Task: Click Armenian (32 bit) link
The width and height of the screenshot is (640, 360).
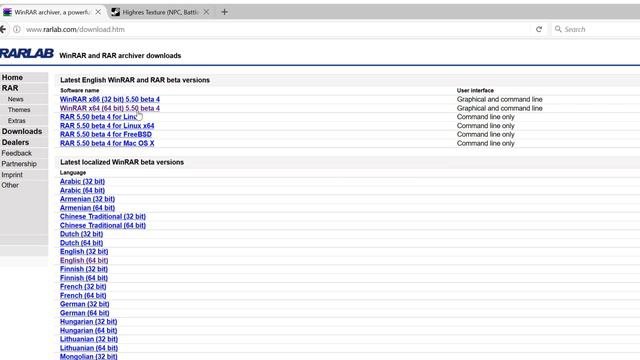Action: [x=87, y=199]
